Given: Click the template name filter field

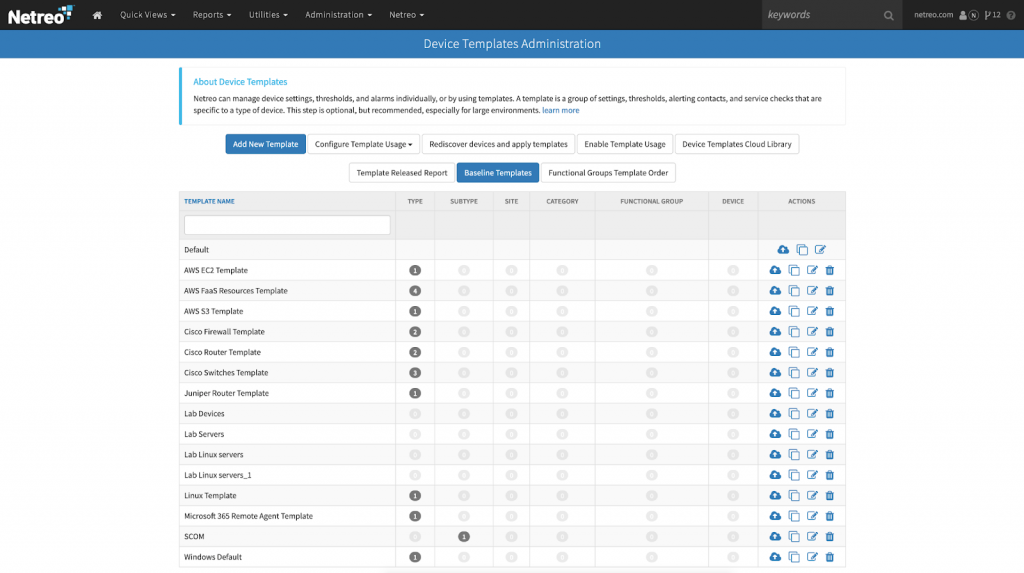Looking at the screenshot, I should pos(287,225).
